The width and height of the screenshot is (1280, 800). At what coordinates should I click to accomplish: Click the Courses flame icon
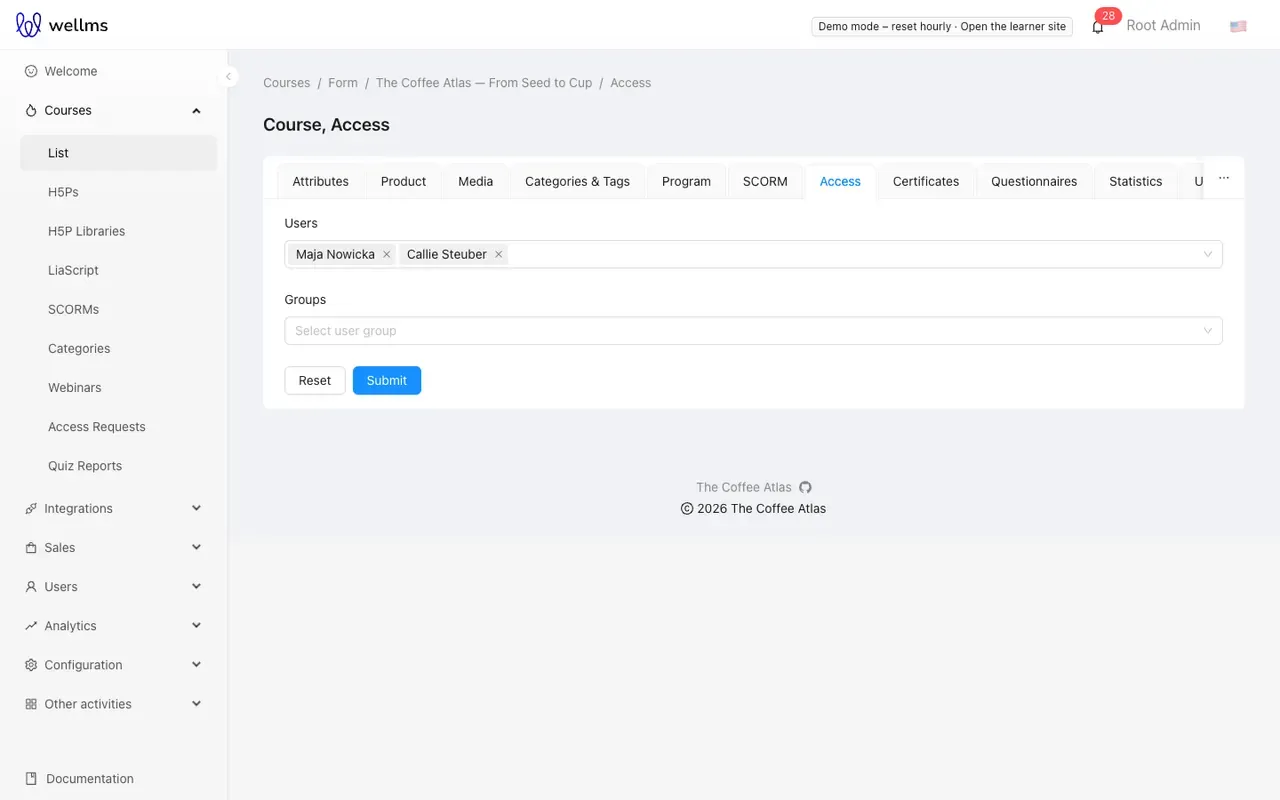[x=31, y=110]
